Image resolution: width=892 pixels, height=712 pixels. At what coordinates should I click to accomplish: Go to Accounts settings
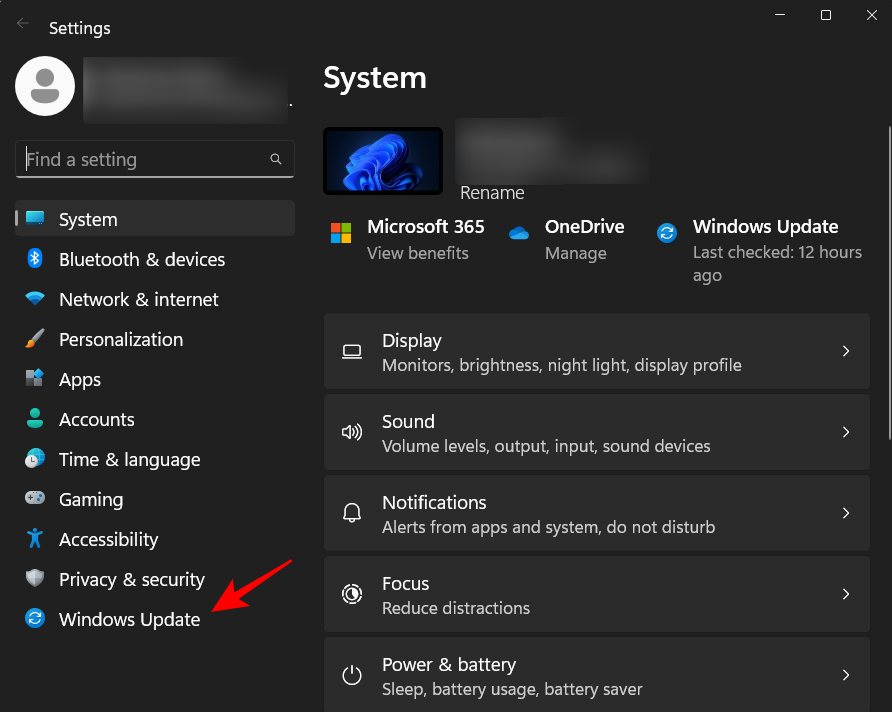point(155,419)
